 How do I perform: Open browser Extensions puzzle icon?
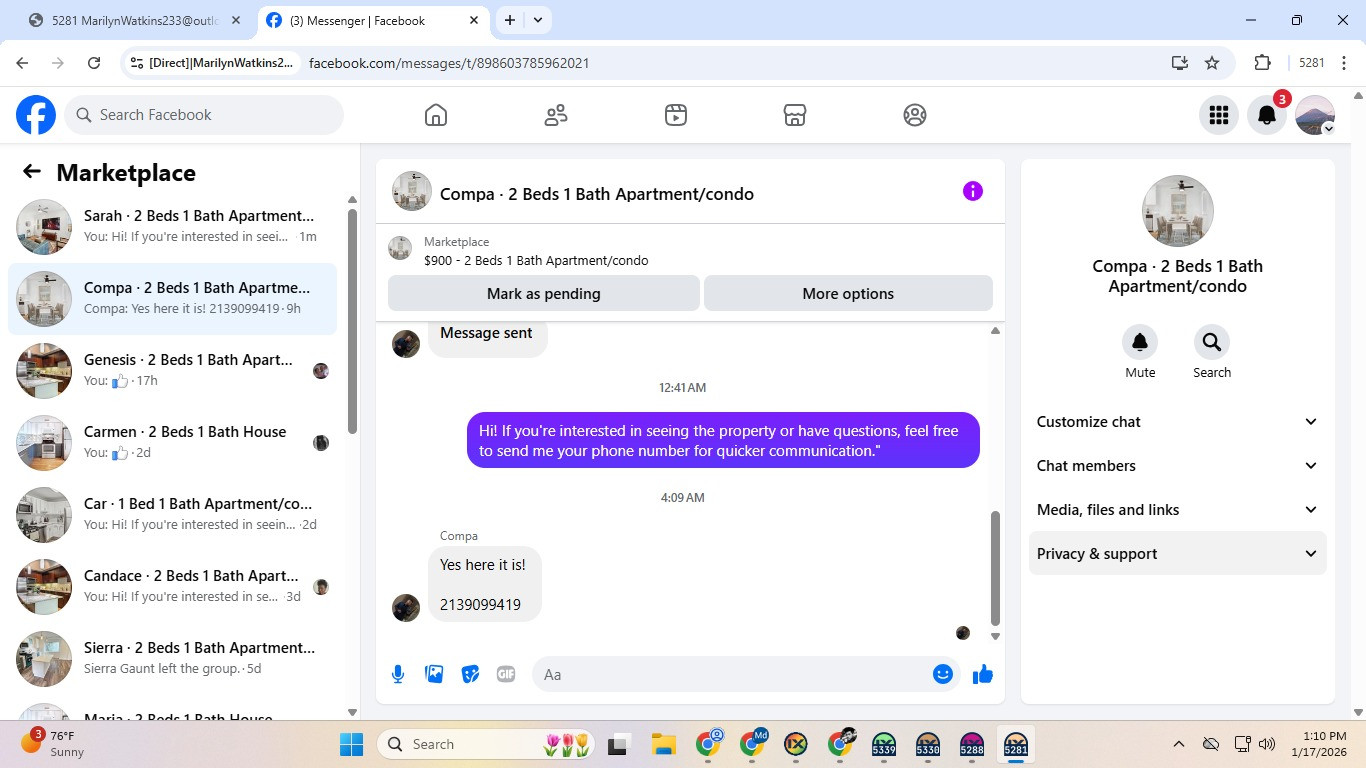pos(1262,63)
